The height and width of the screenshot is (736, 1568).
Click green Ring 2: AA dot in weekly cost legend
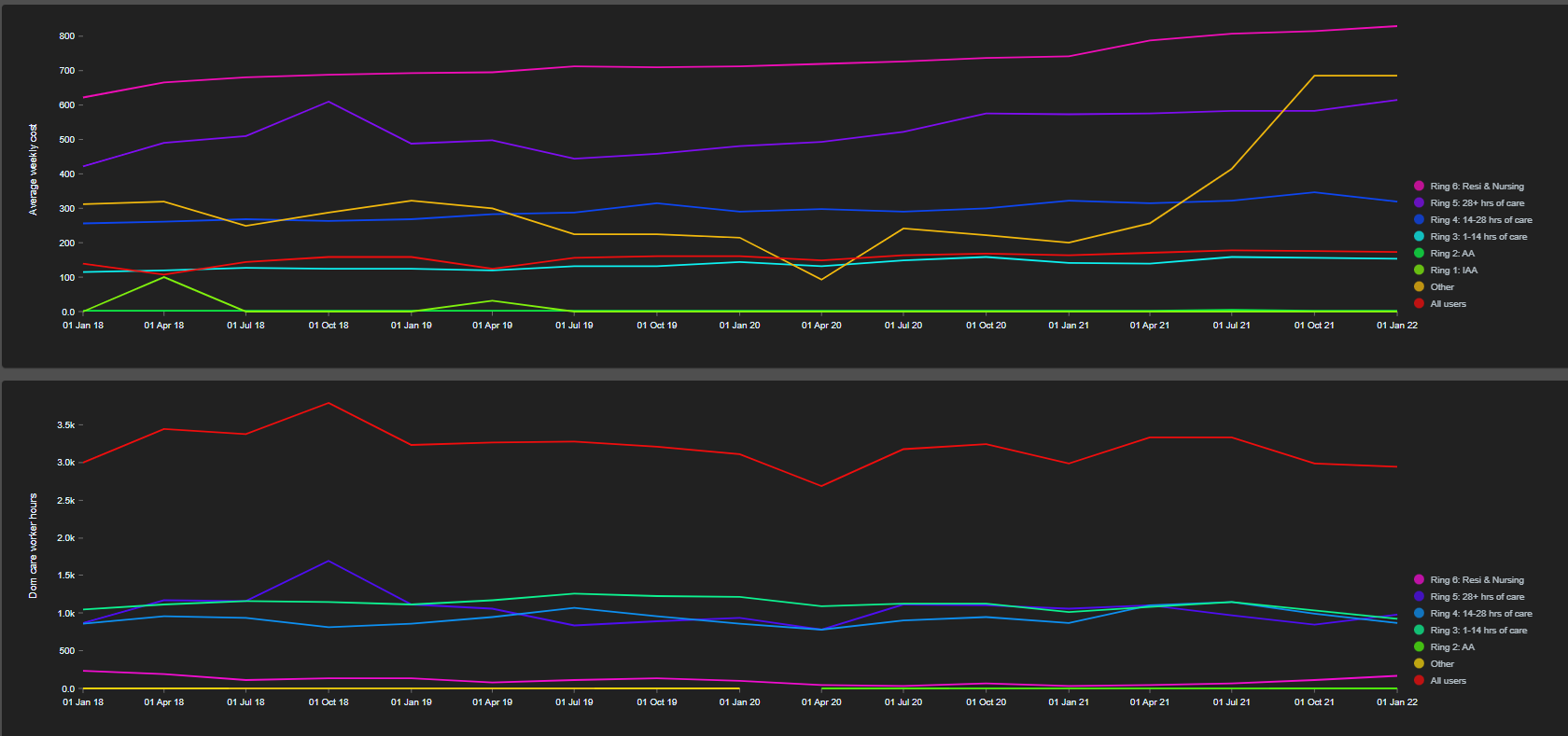tap(1419, 254)
